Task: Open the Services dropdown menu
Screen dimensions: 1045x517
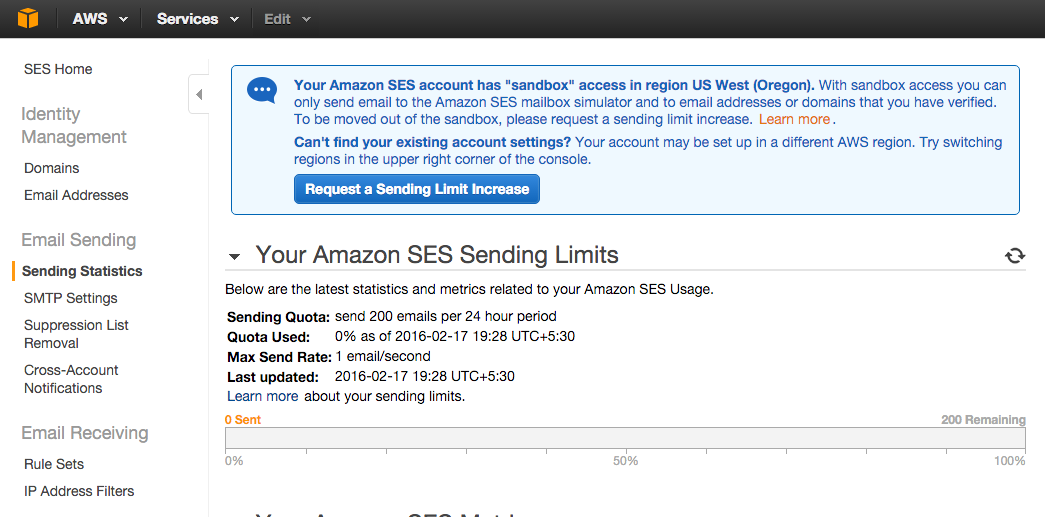Action: [x=197, y=19]
